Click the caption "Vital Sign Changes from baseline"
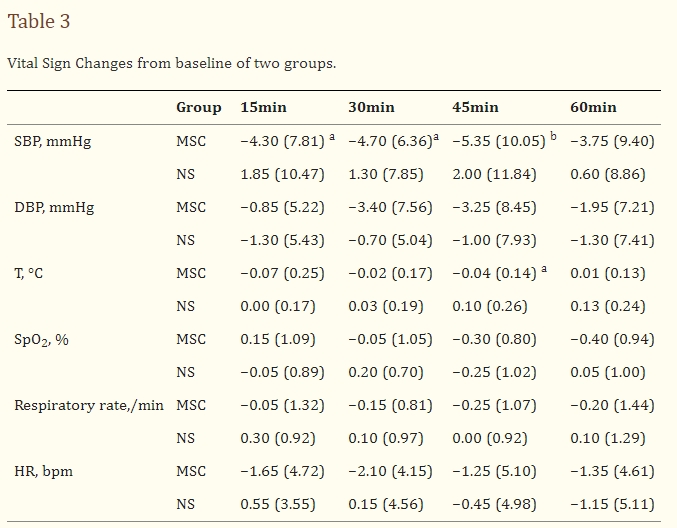Screen dimensions: 677x528 point(171,63)
